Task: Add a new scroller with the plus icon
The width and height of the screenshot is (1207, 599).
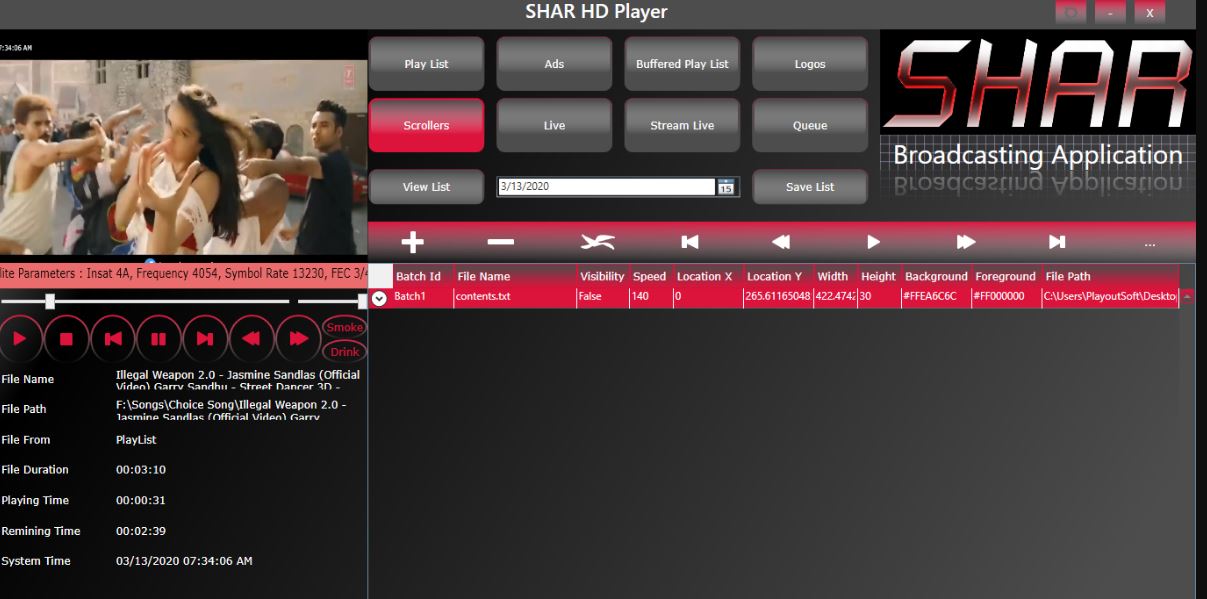Action: [x=412, y=242]
